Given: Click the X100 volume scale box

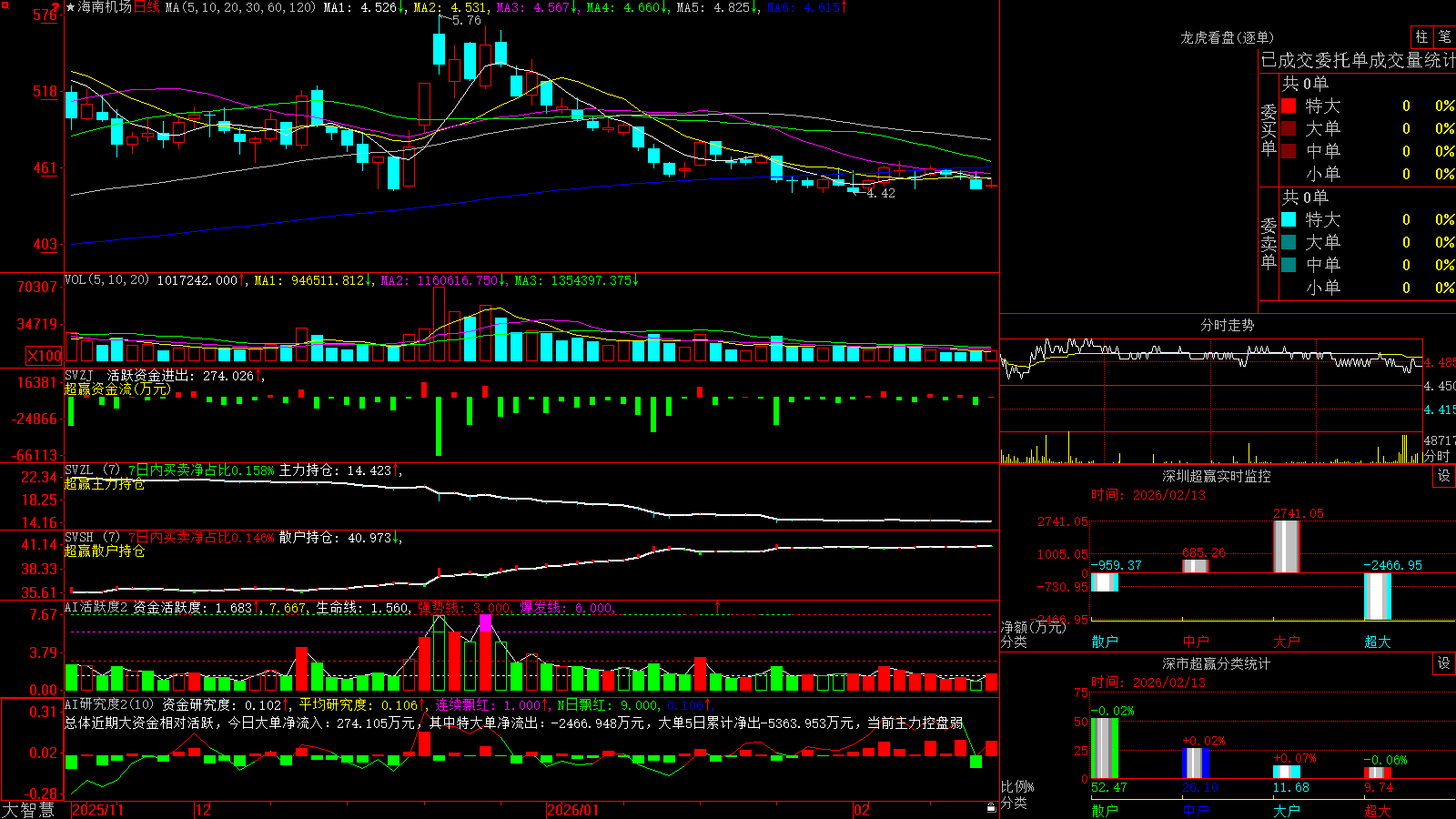Looking at the screenshot, I should click(x=44, y=356).
